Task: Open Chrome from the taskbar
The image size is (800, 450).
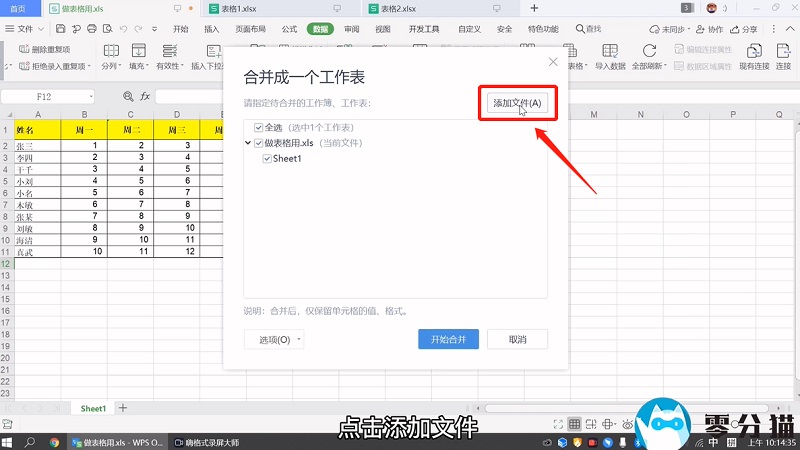Action: point(54,441)
